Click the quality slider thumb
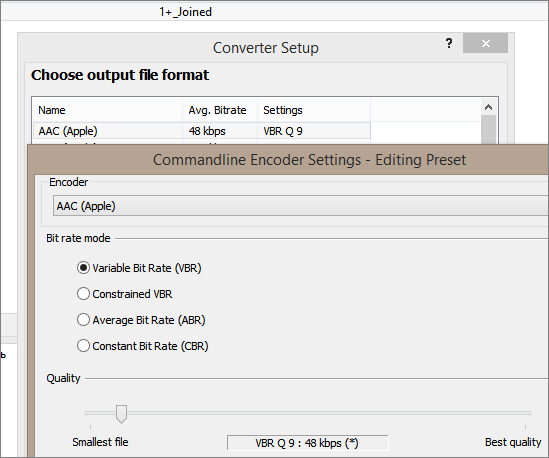Image resolution: width=549 pixels, height=458 pixels. point(121,414)
